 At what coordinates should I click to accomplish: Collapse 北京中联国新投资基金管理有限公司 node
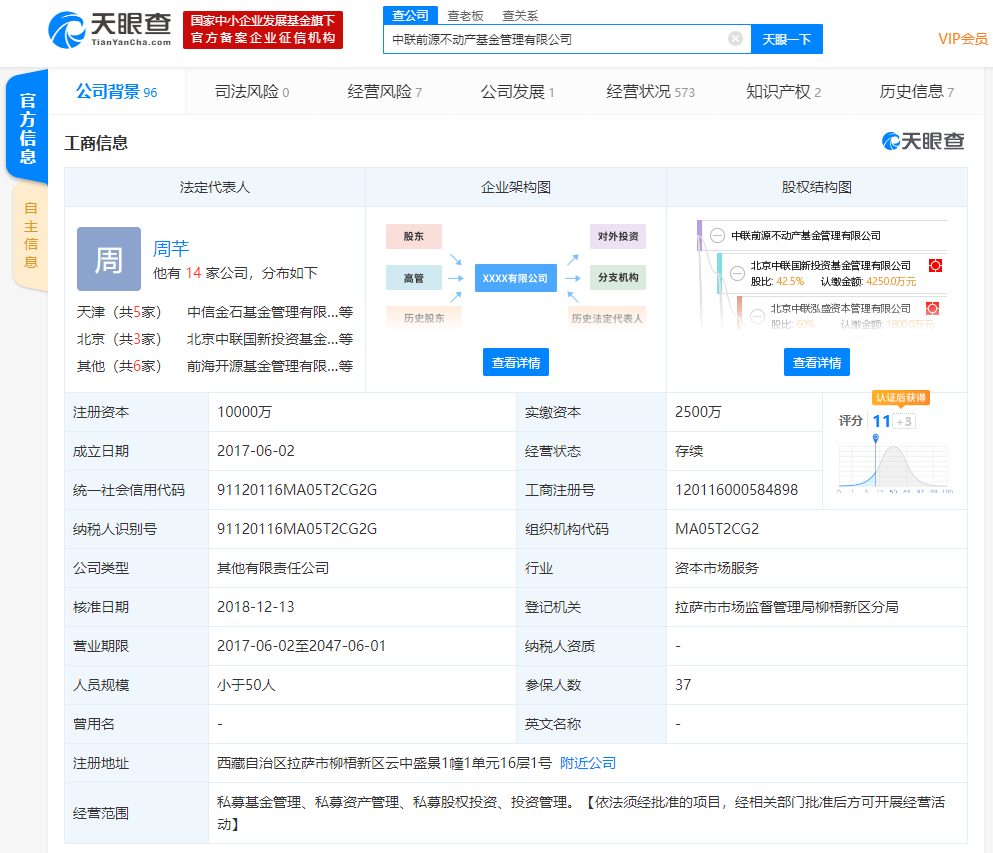(x=737, y=273)
